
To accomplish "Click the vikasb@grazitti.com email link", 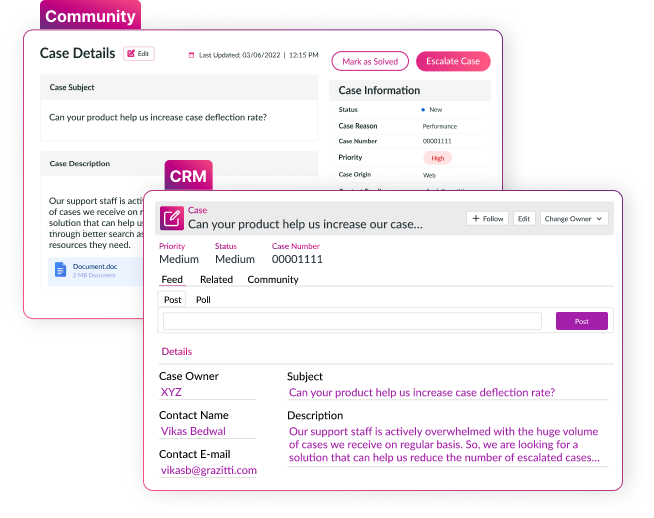I will [209, 470].
